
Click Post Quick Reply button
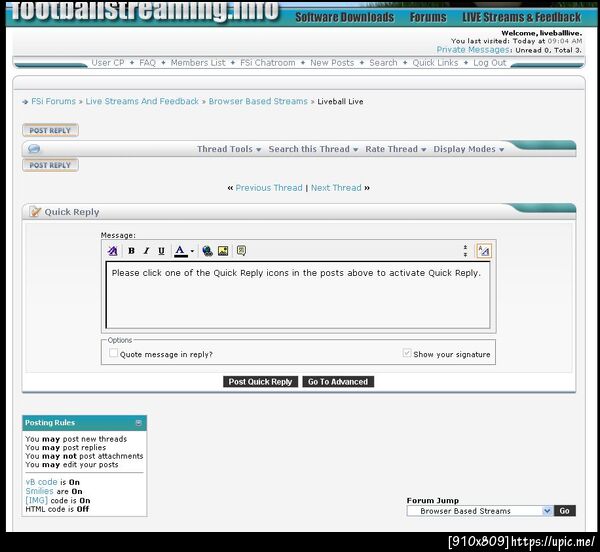pyautogui.click(x=260, y=382)
